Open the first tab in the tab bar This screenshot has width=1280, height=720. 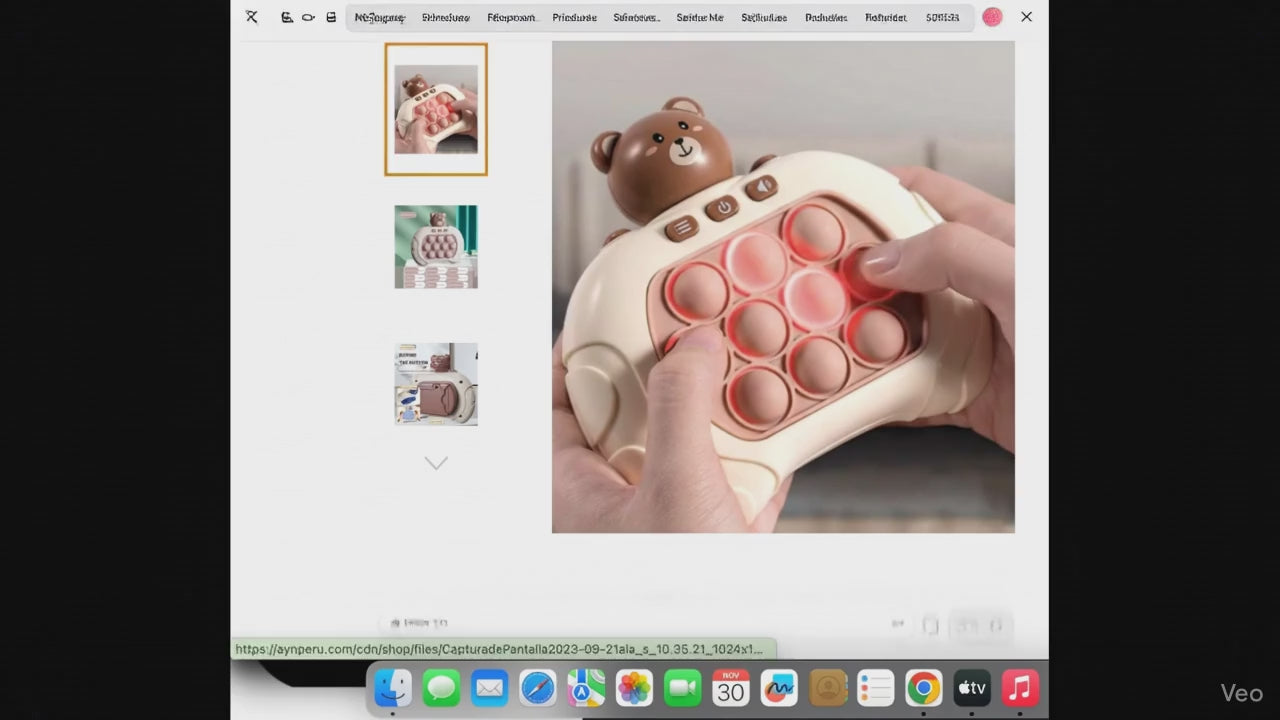[379, 17]
